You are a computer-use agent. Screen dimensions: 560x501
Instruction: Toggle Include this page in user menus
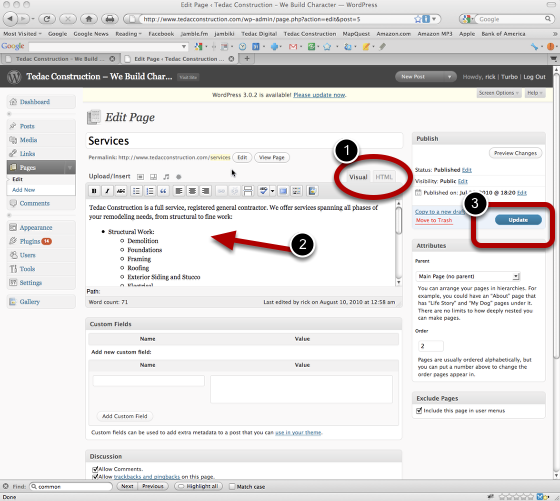pyautogui.click(x=419, y=411)
